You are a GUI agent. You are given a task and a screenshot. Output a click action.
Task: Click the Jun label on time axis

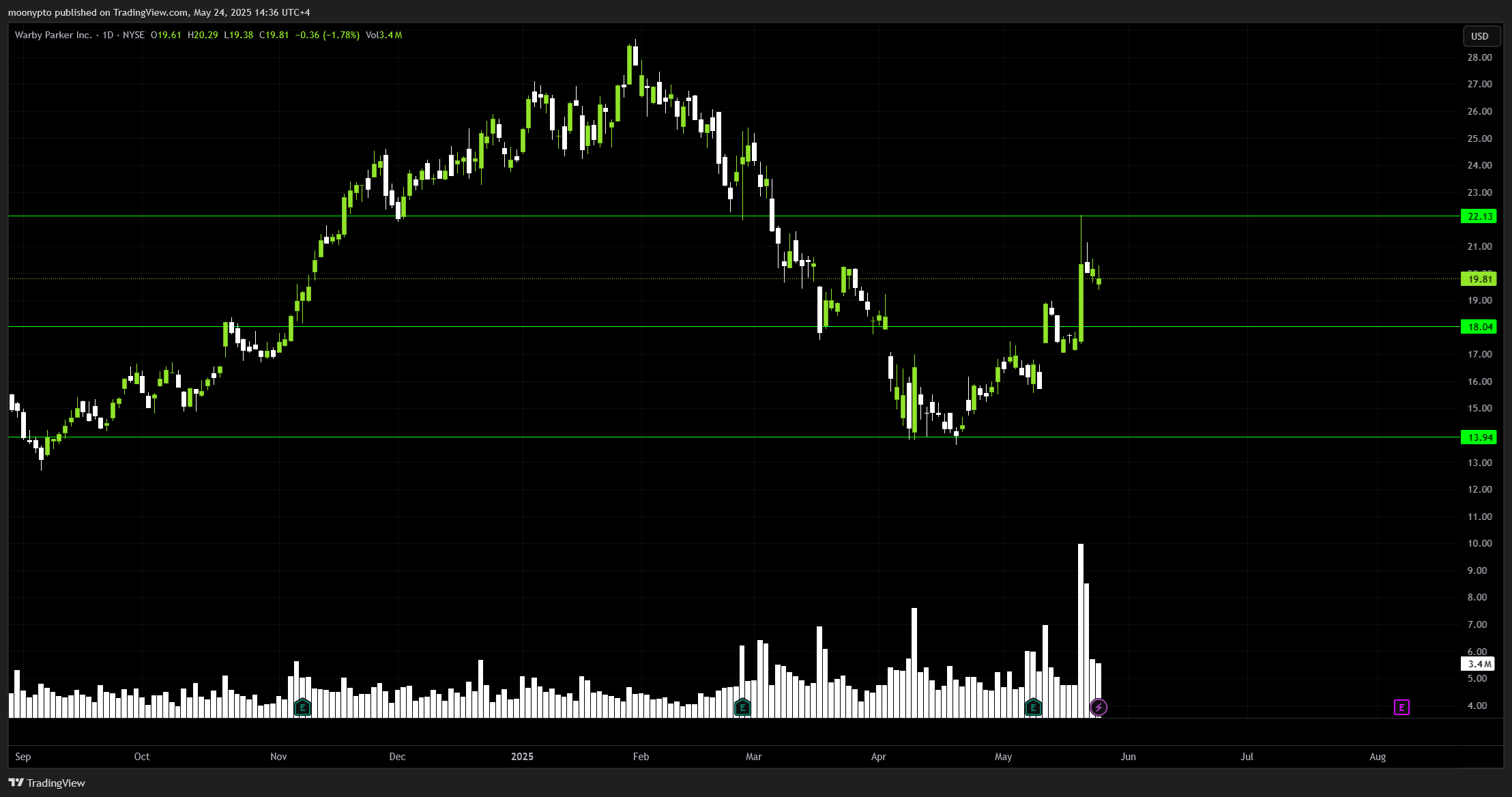click(x=1128, y=757)
